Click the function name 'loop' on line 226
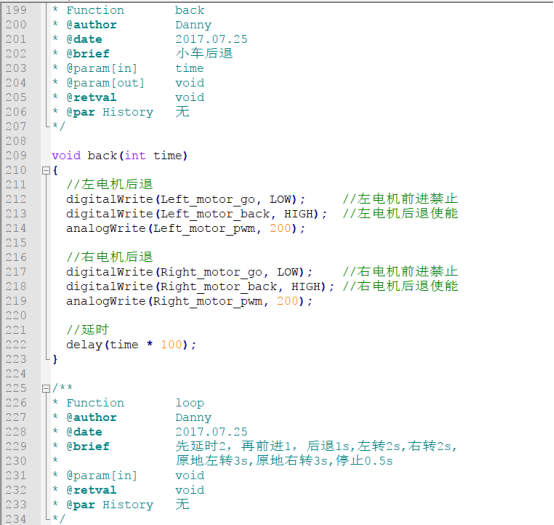The width and height of the screenshot is (554, 525). [x=190, y=403]
